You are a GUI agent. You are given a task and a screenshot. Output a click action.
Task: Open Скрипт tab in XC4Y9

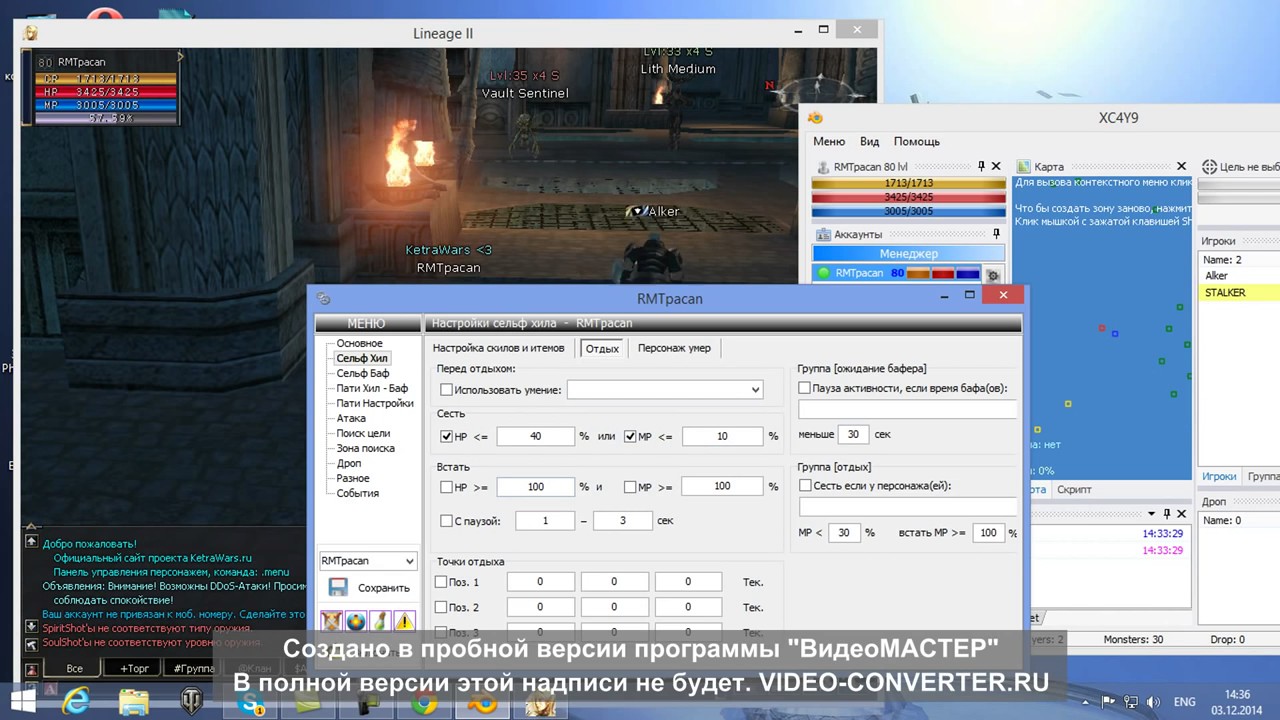pos(1075,489)
